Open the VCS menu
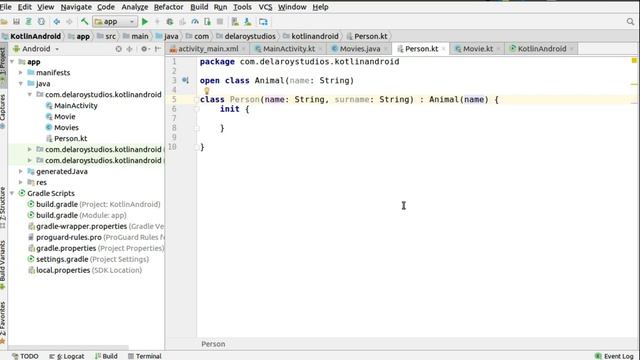The width and height of the screenshot is (640, 360). point(265,7)
